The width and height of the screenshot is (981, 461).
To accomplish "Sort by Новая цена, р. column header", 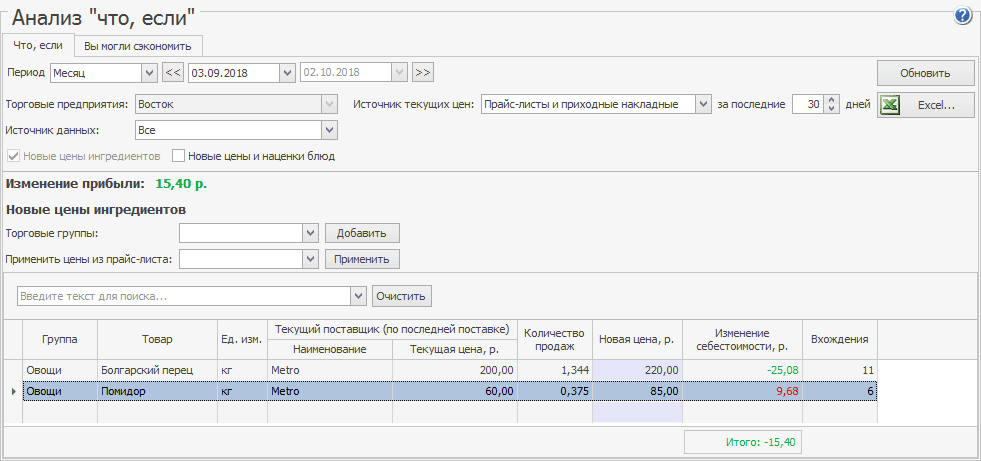I will point(637,339).
